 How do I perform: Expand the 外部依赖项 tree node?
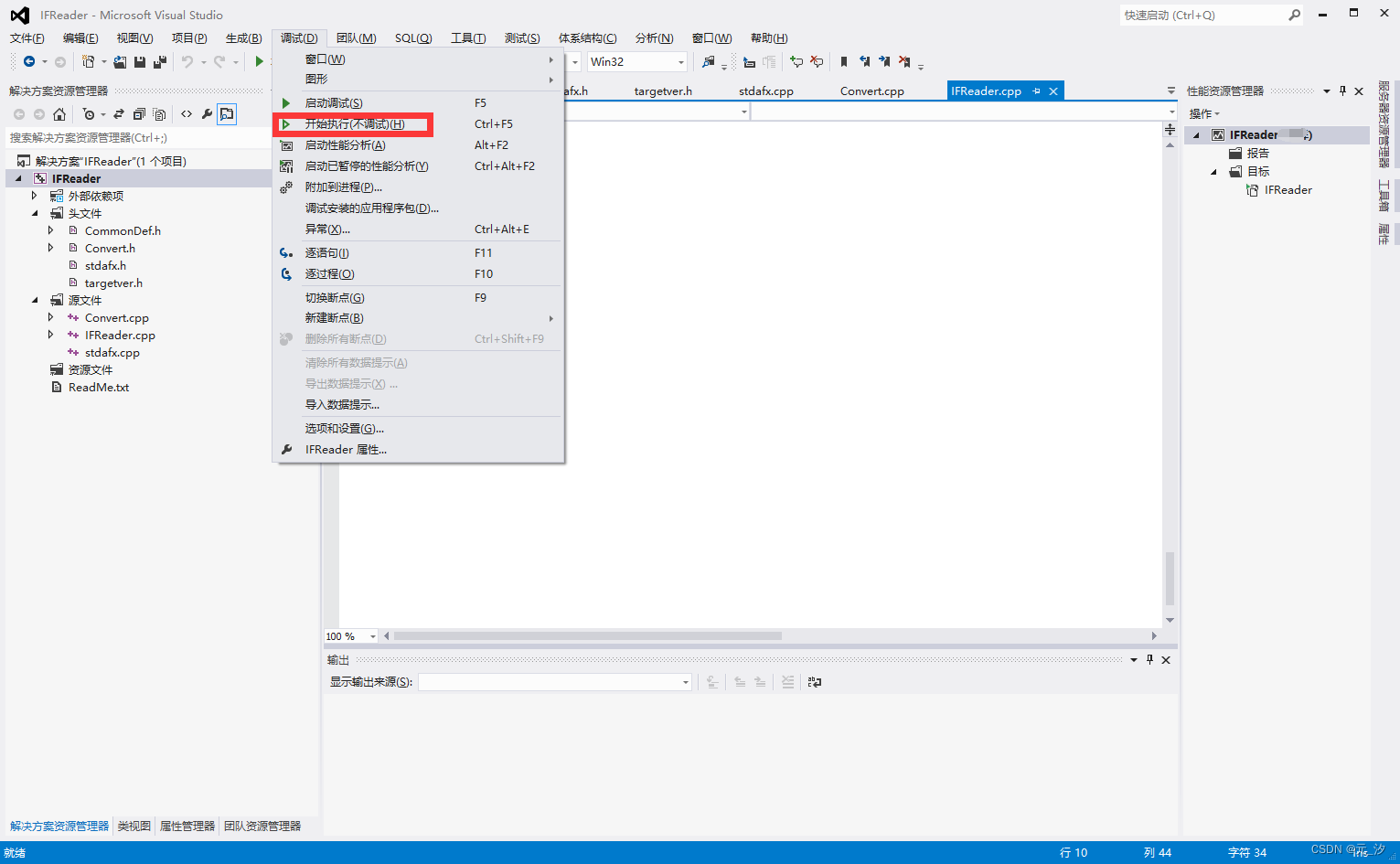35,196
